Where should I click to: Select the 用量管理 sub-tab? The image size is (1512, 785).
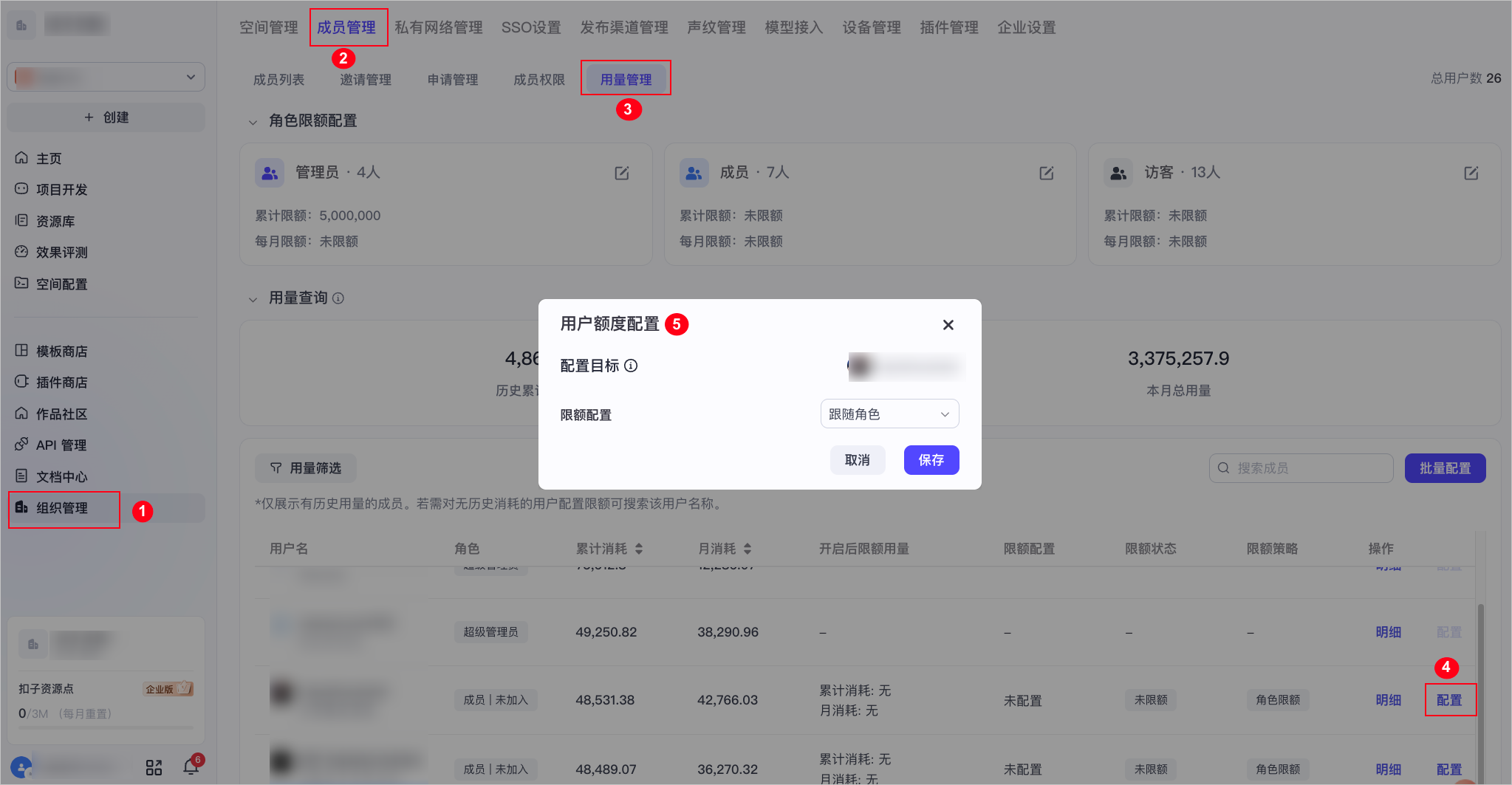626,80
